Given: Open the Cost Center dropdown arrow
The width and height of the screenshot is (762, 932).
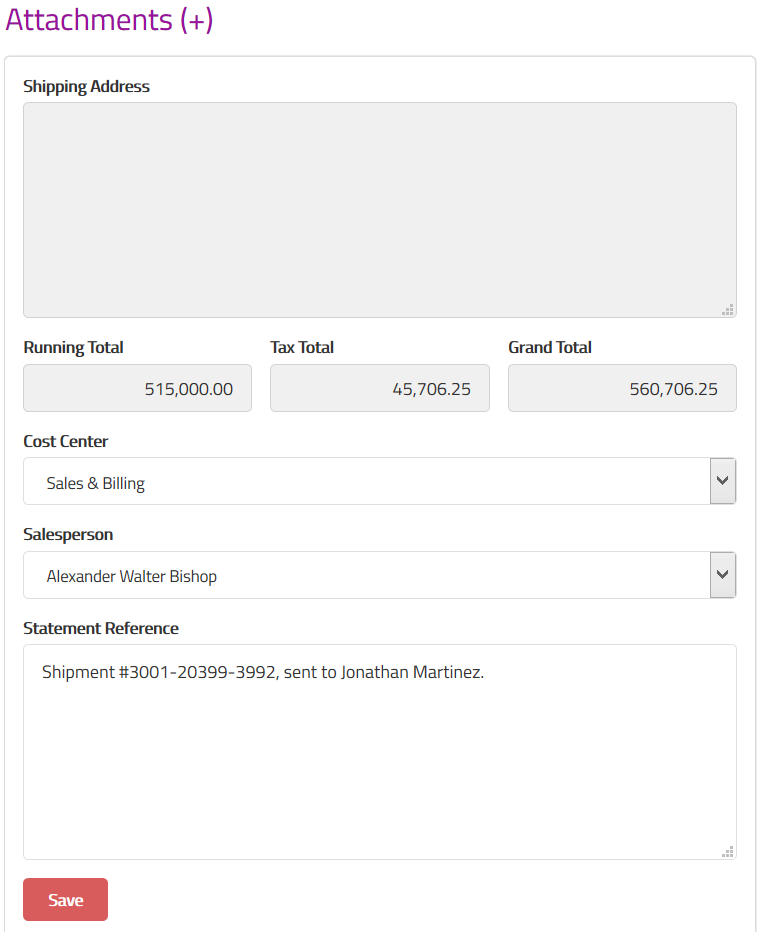Looking at the screenshot, I should (722, 481).
